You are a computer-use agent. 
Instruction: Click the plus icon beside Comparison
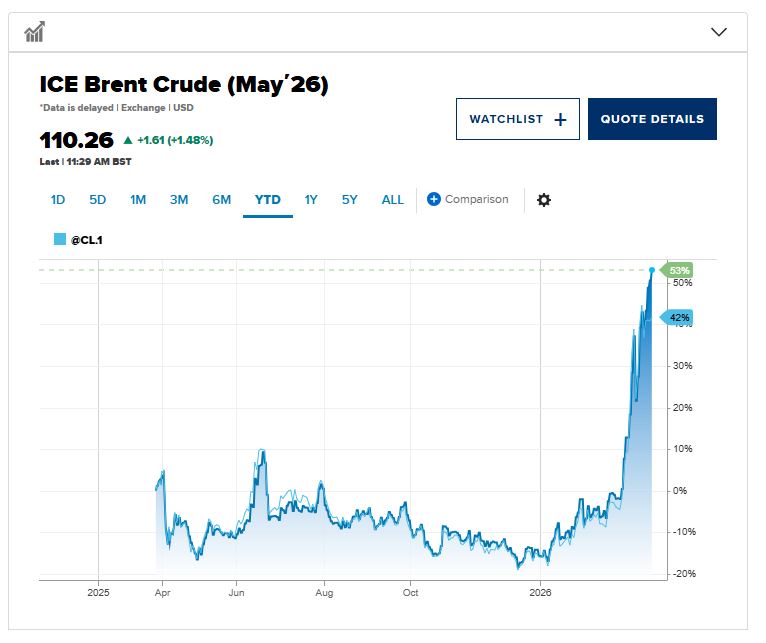[434, 199]
